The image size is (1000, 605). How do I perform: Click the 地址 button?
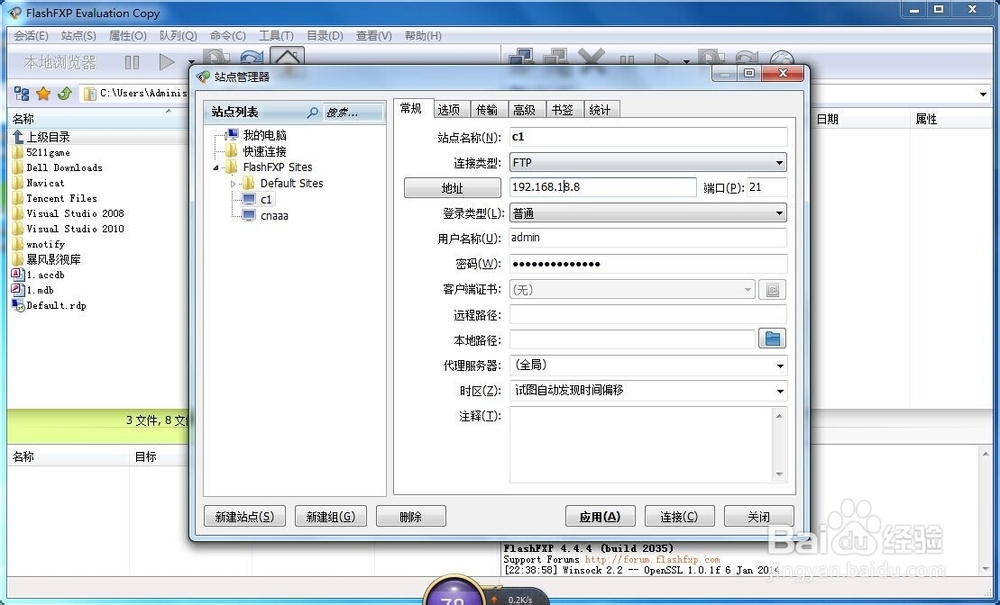(x=452, y=188)
